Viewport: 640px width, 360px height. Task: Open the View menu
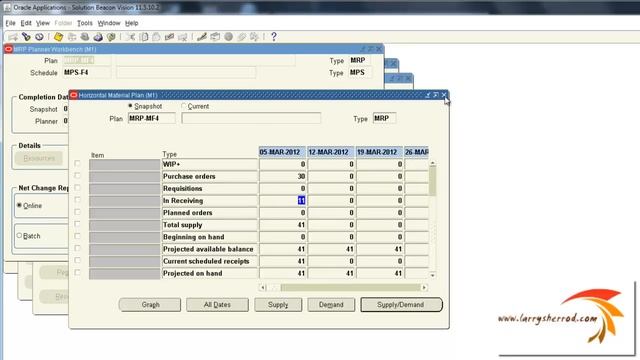click(42, 23)
